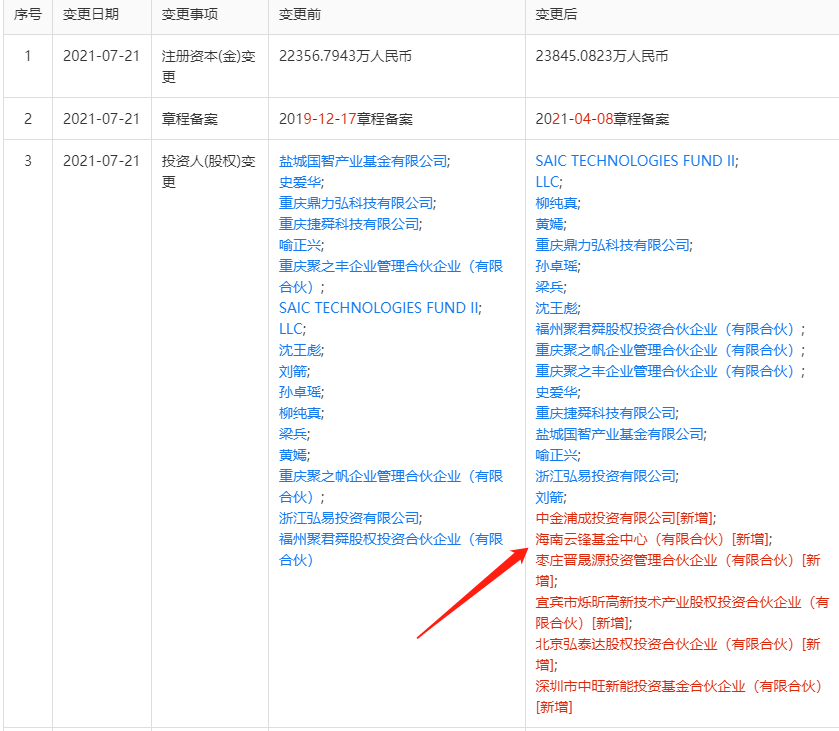Click the 变更日期 column header
The height and width of the screenshot is (731, 839).
(91, 14)
